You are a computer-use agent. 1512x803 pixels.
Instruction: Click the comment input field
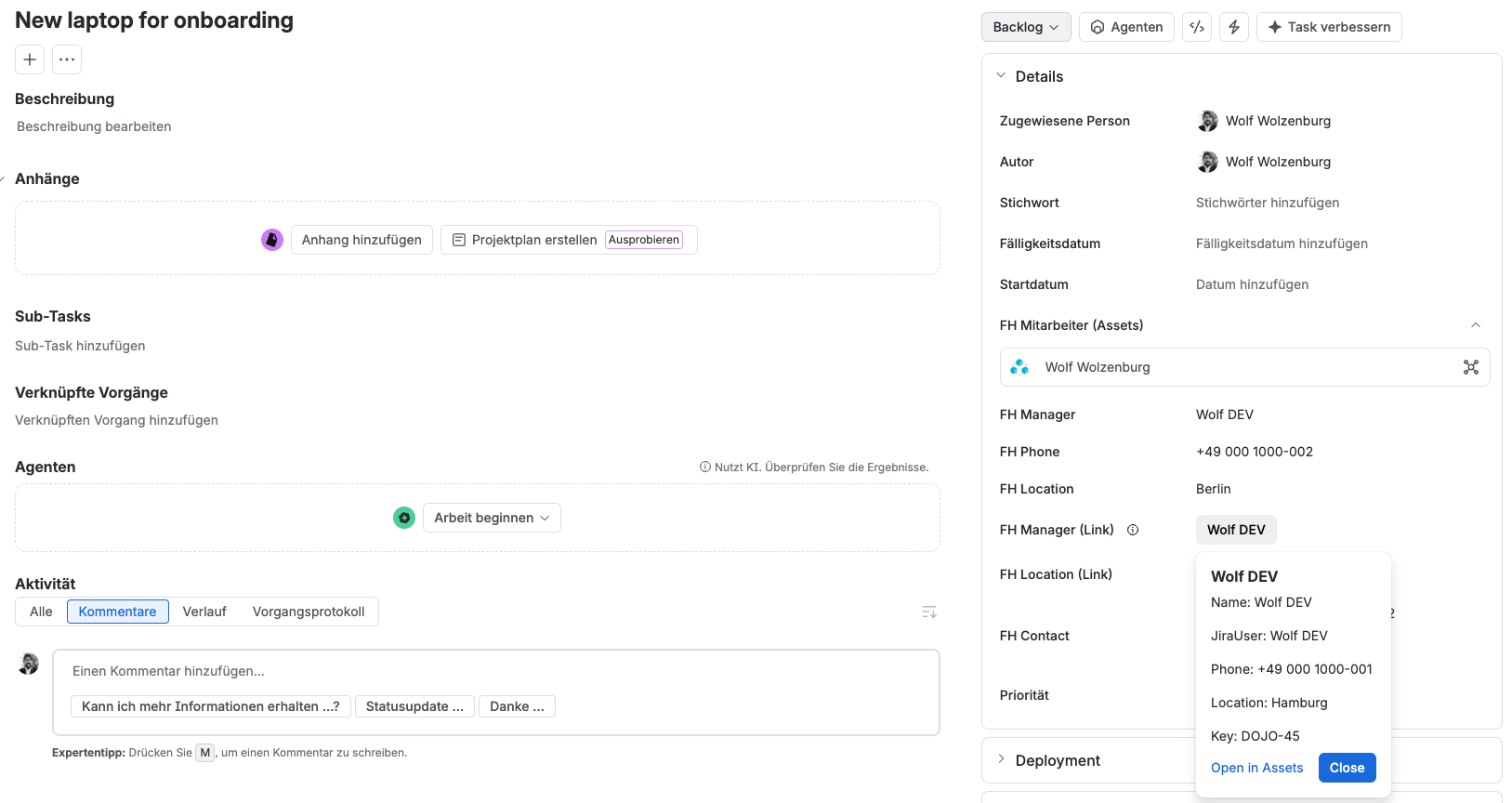tap(496, 672)
